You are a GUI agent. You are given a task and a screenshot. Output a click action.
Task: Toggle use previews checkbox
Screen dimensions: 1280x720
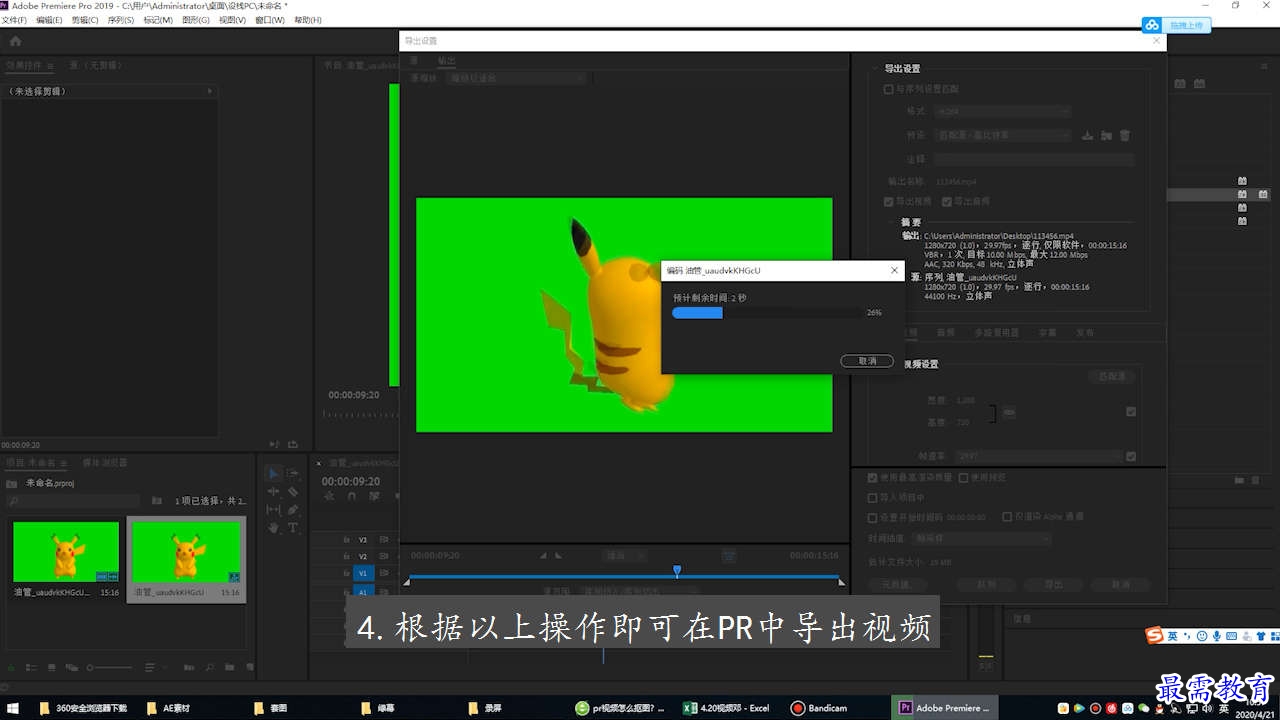tap(964, 478)
